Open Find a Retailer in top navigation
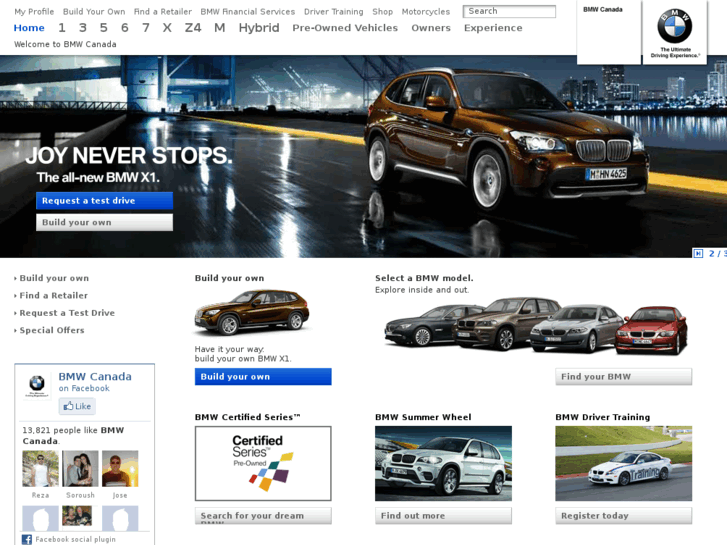The height and width of the screenshot is (545, 727). coord(163,12)
